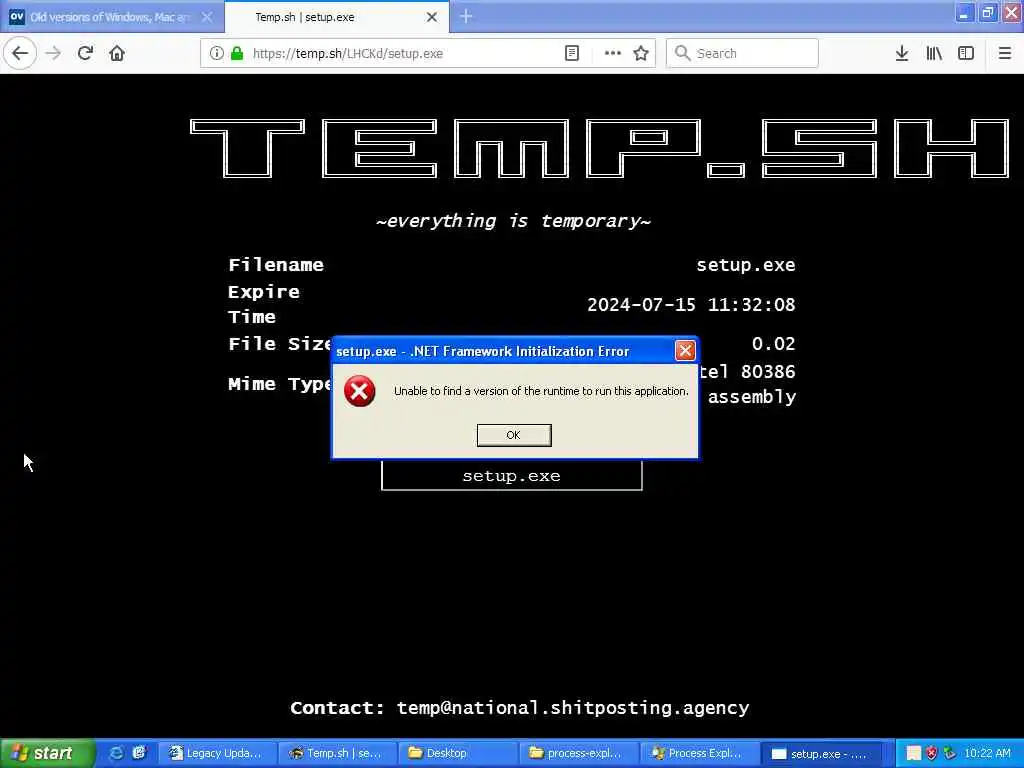Open the Desktop folder taskbar button
Viewport: 1024px width, 768px height.
(458, 754)
